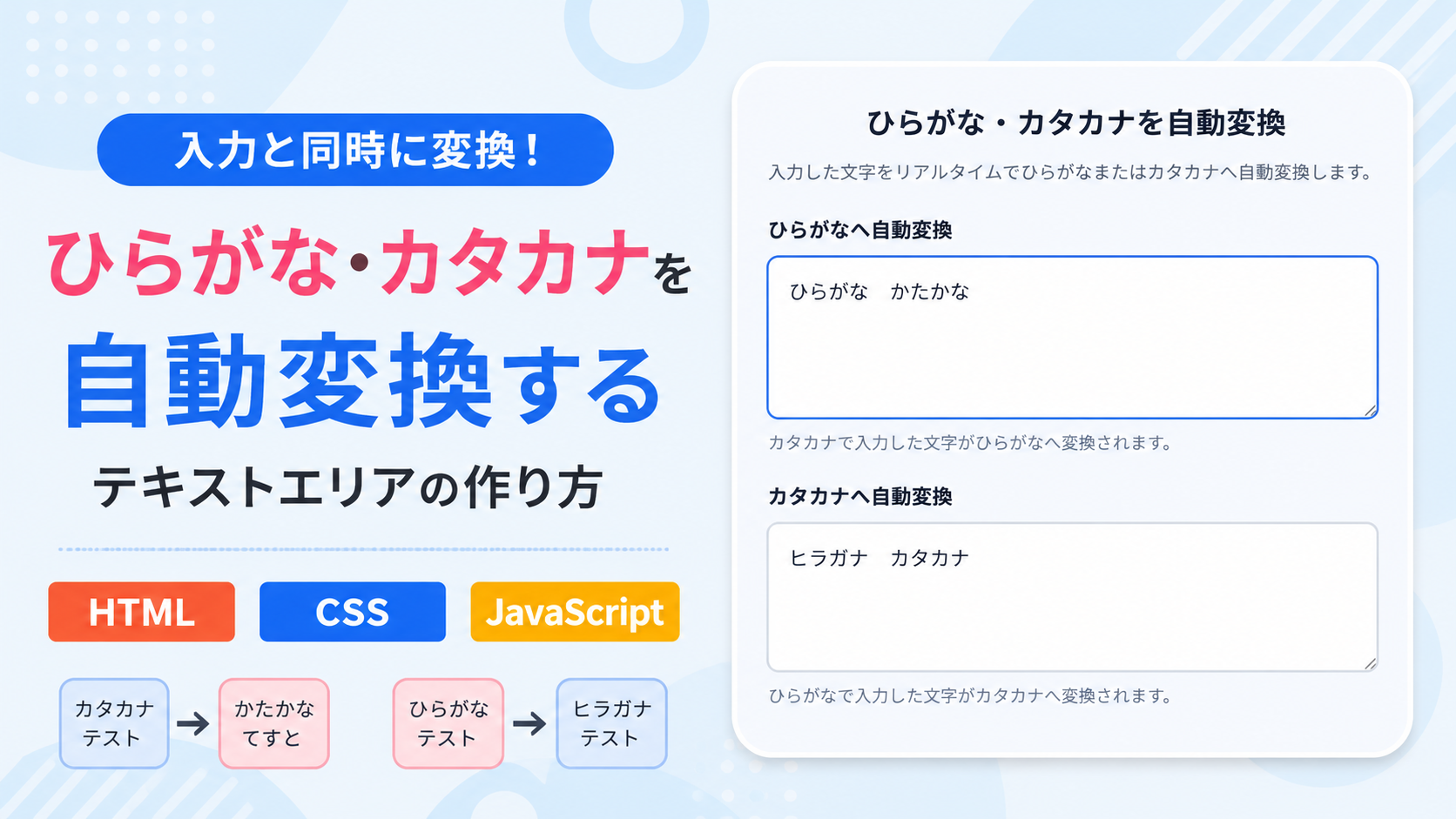Click arrow between ひらがな and ヒラガナ boxes

[529, 723]
